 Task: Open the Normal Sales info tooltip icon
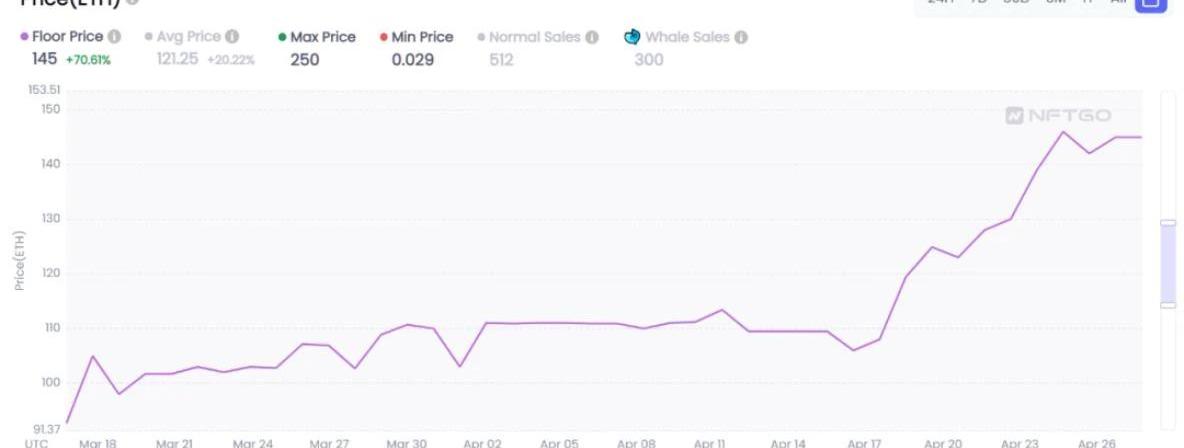[592, 37]
